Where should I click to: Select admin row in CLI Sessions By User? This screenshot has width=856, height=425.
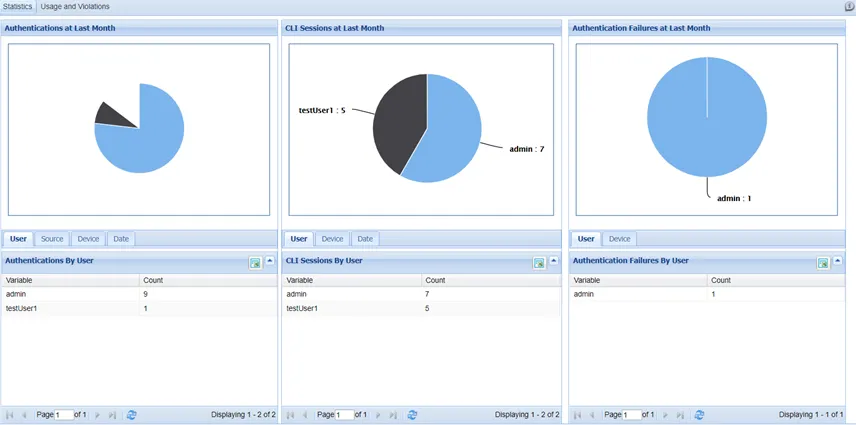coord(421,294)
